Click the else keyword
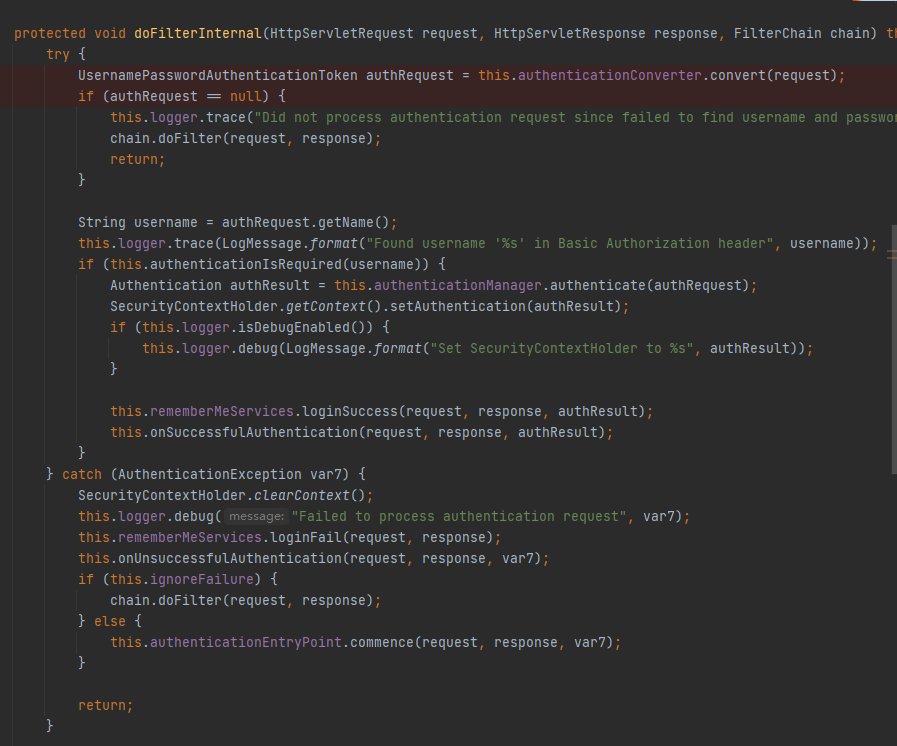 [110, 621]
